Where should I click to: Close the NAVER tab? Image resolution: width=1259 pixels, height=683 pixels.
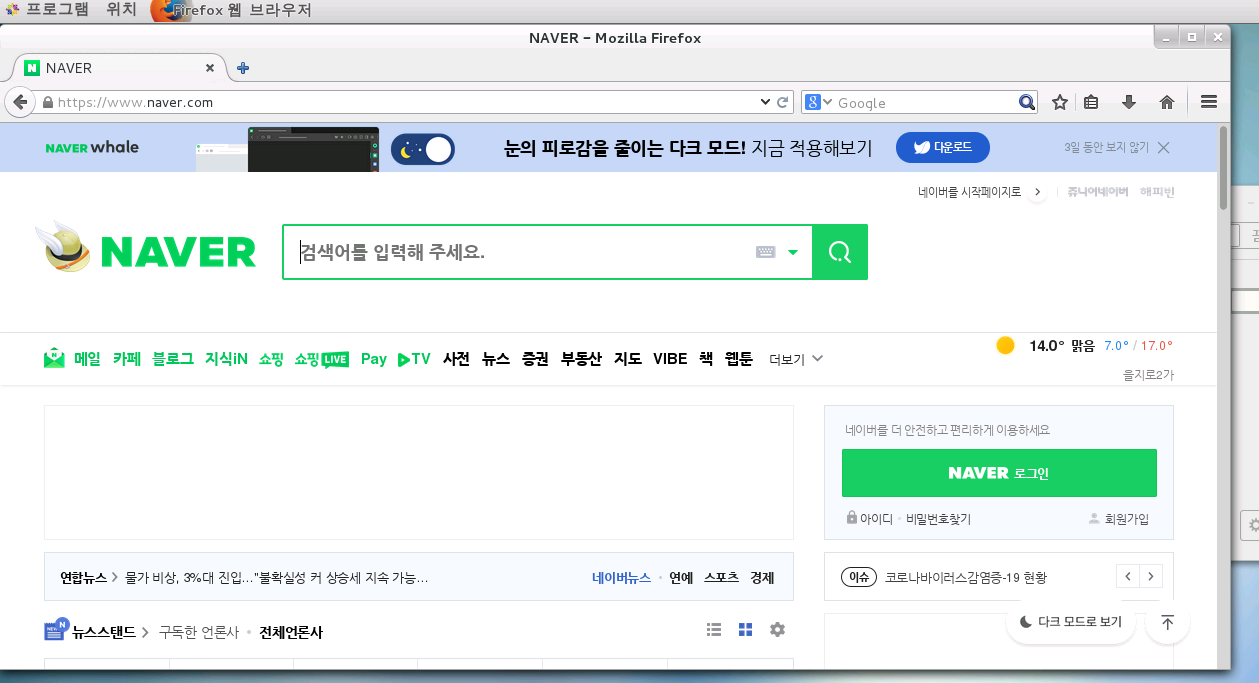pyautogui.click(x=210, y=68)
